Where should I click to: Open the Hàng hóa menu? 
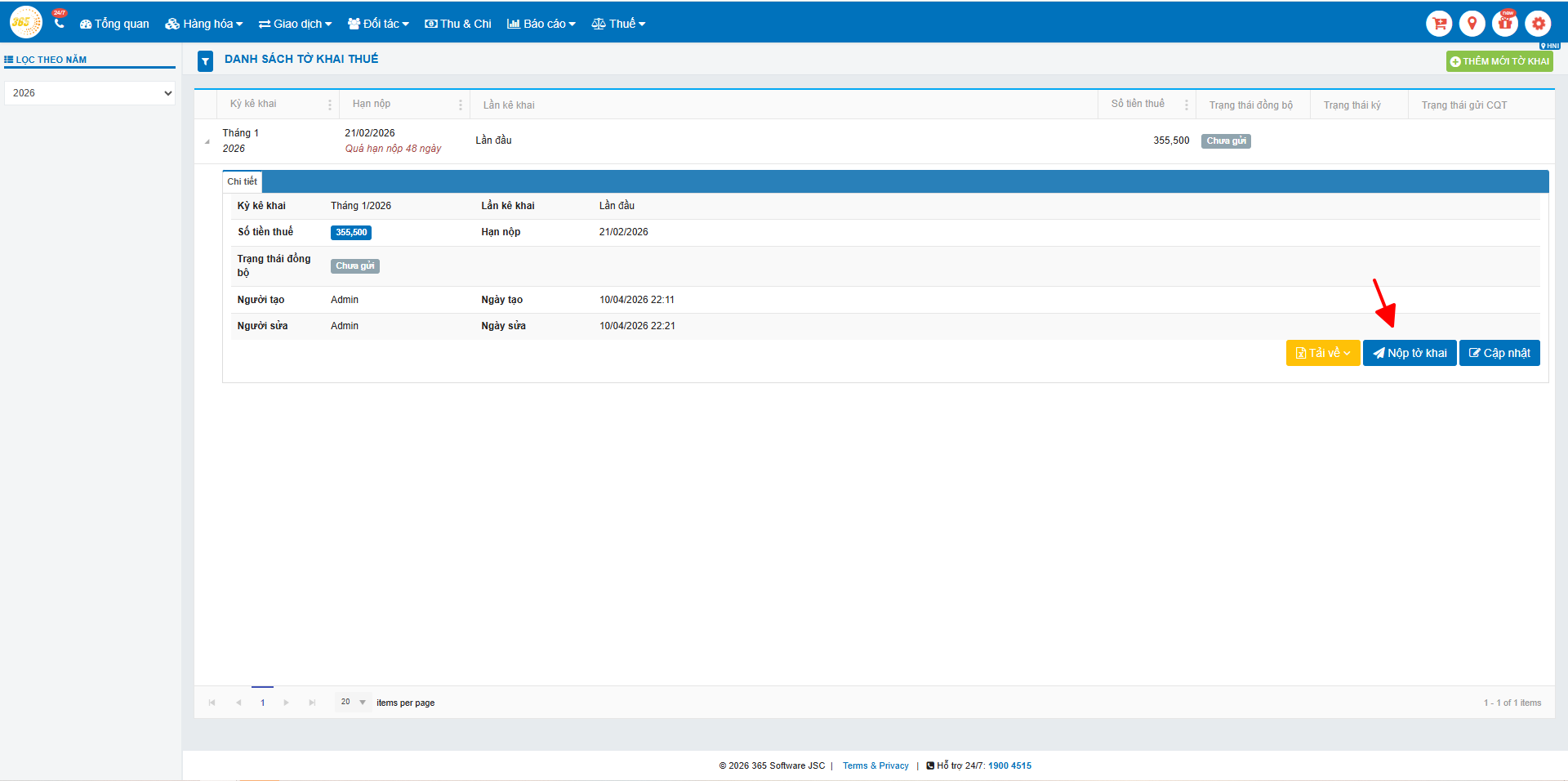pyautogui.click(x=204, y=24)
